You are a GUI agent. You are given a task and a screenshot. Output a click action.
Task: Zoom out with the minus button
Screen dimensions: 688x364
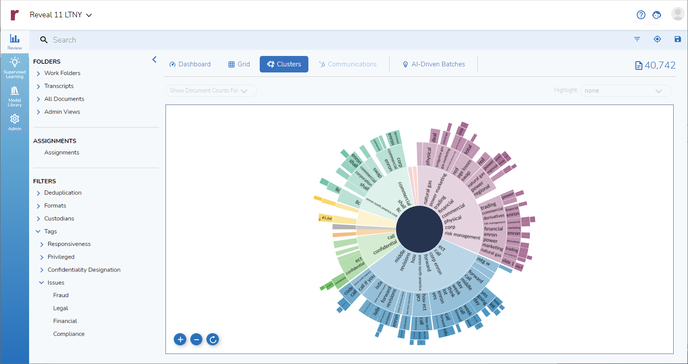point(196,339)
